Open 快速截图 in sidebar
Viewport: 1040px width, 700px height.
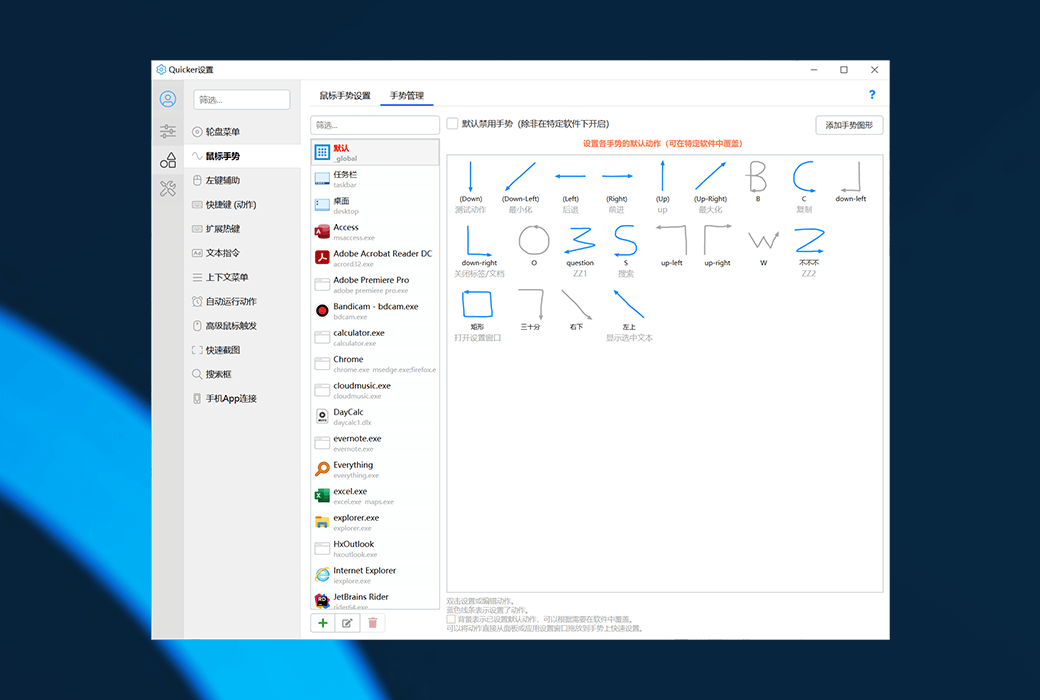pyautogui.click(x=242, y=350)
